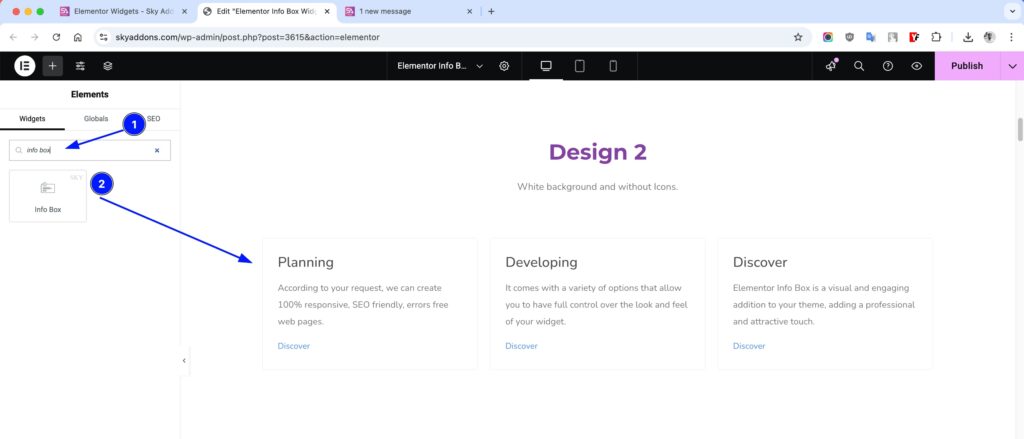Open the structure layers icon
Screen dimensions: 1024x439
pyautogui.click(x=108, y=66)
